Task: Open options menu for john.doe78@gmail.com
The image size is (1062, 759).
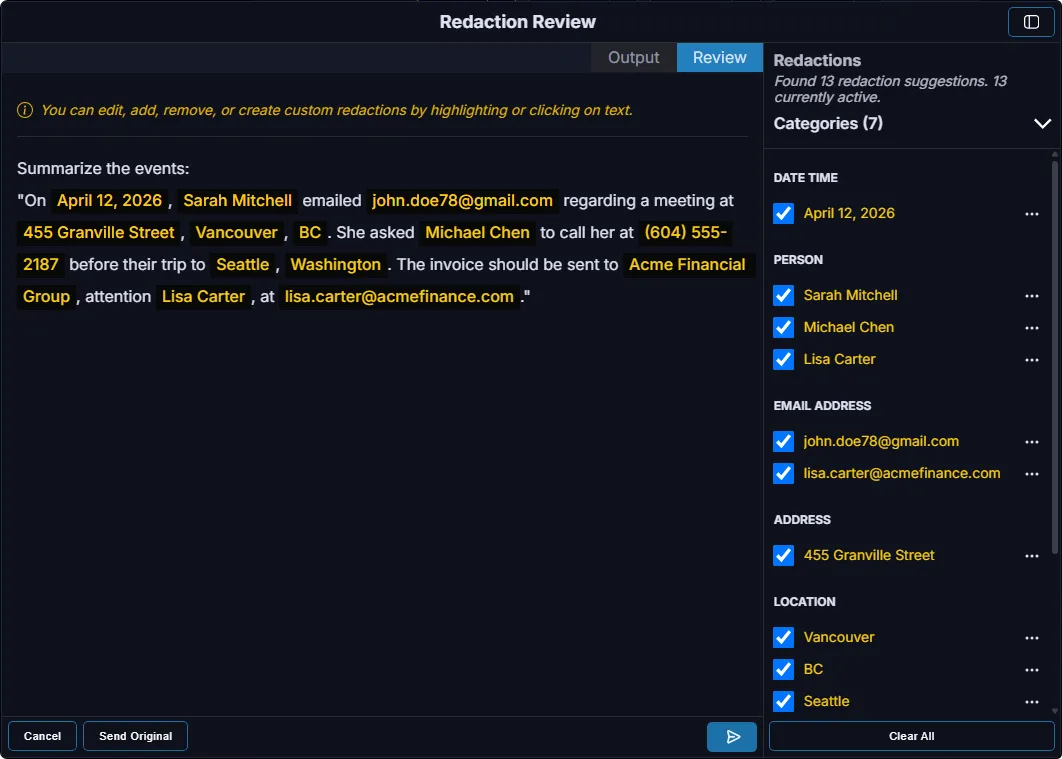Action: click(x=1032, y=442)
